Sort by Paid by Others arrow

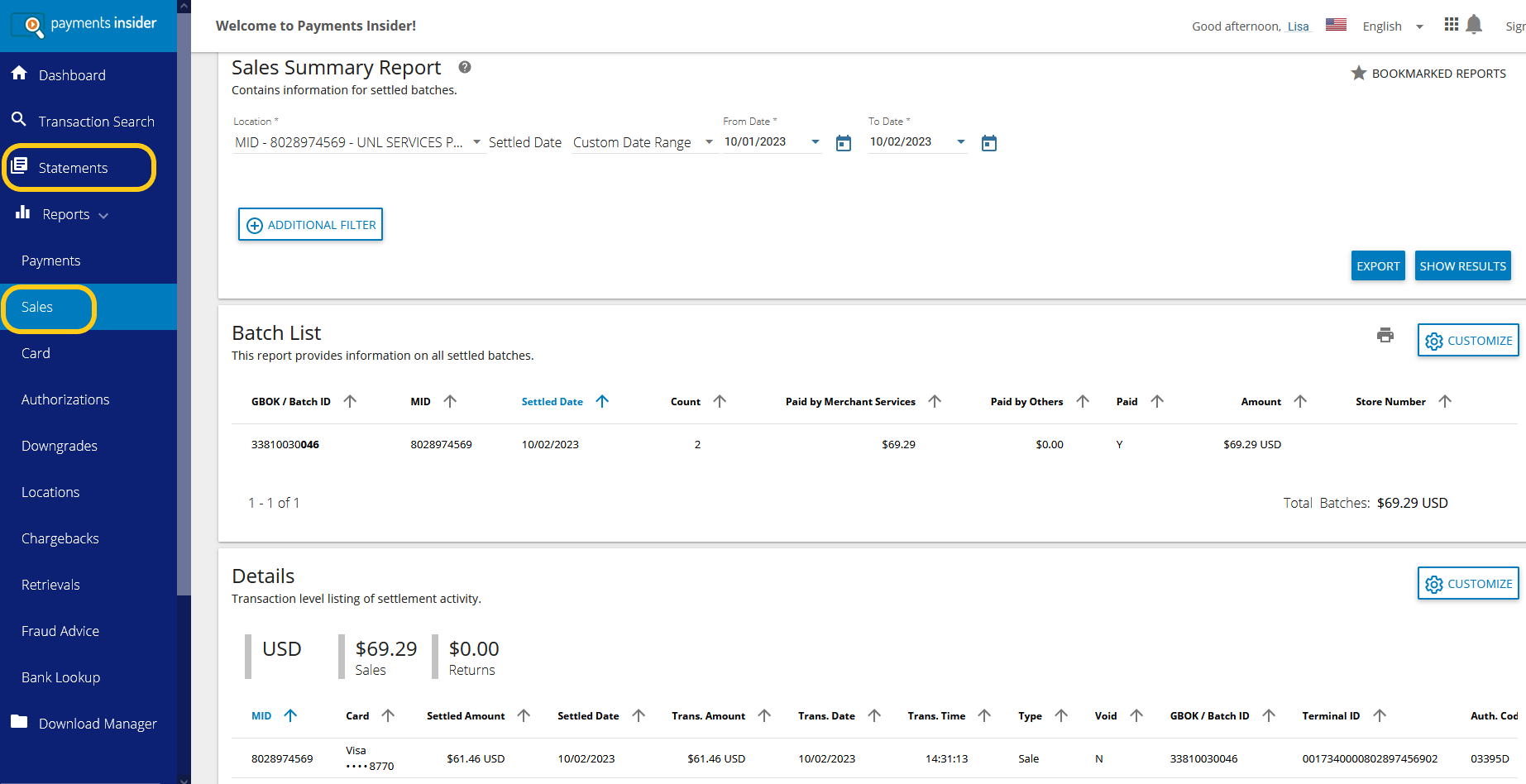pos(1083,401)
